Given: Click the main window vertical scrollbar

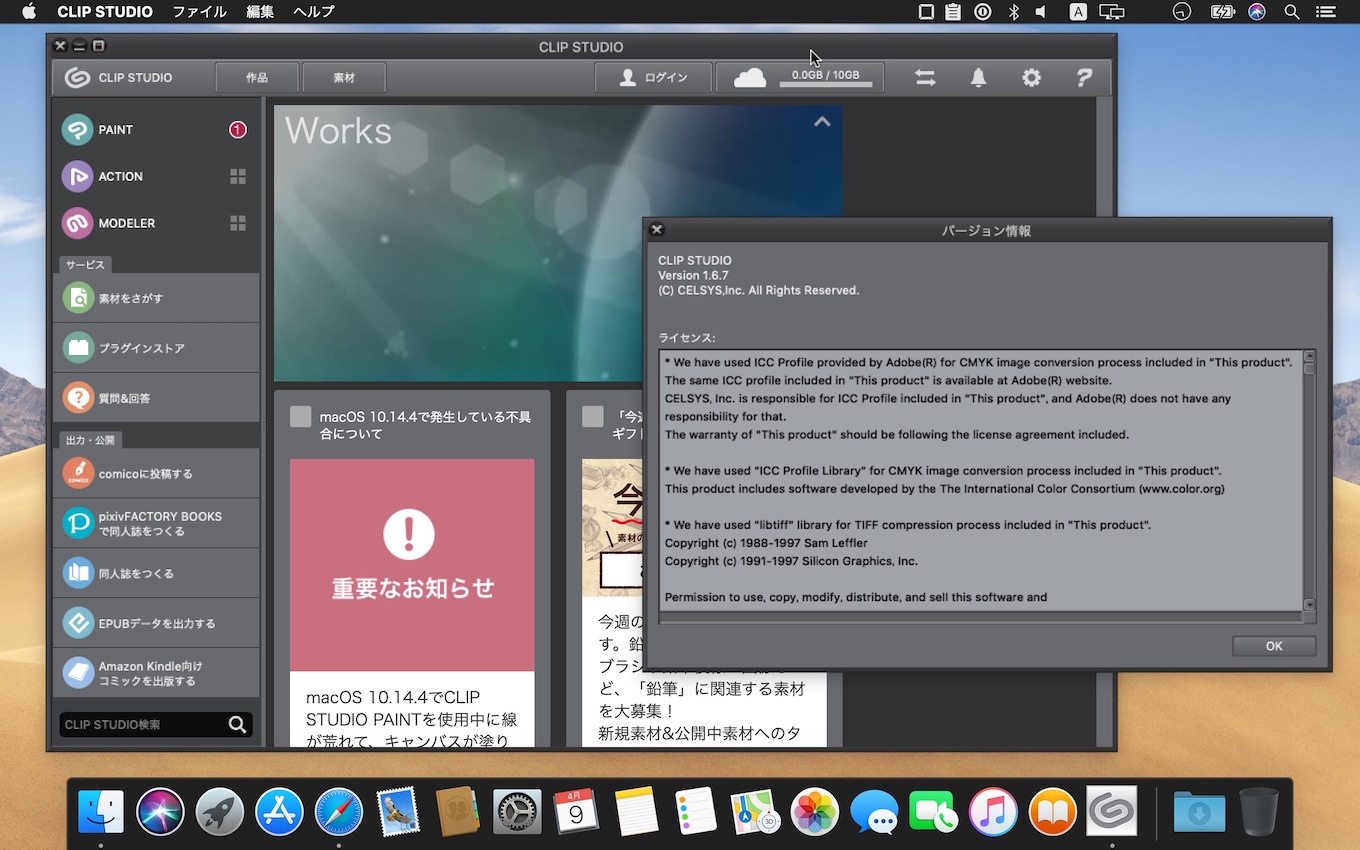Looking at the screenshot, I should coord(1104,422).
